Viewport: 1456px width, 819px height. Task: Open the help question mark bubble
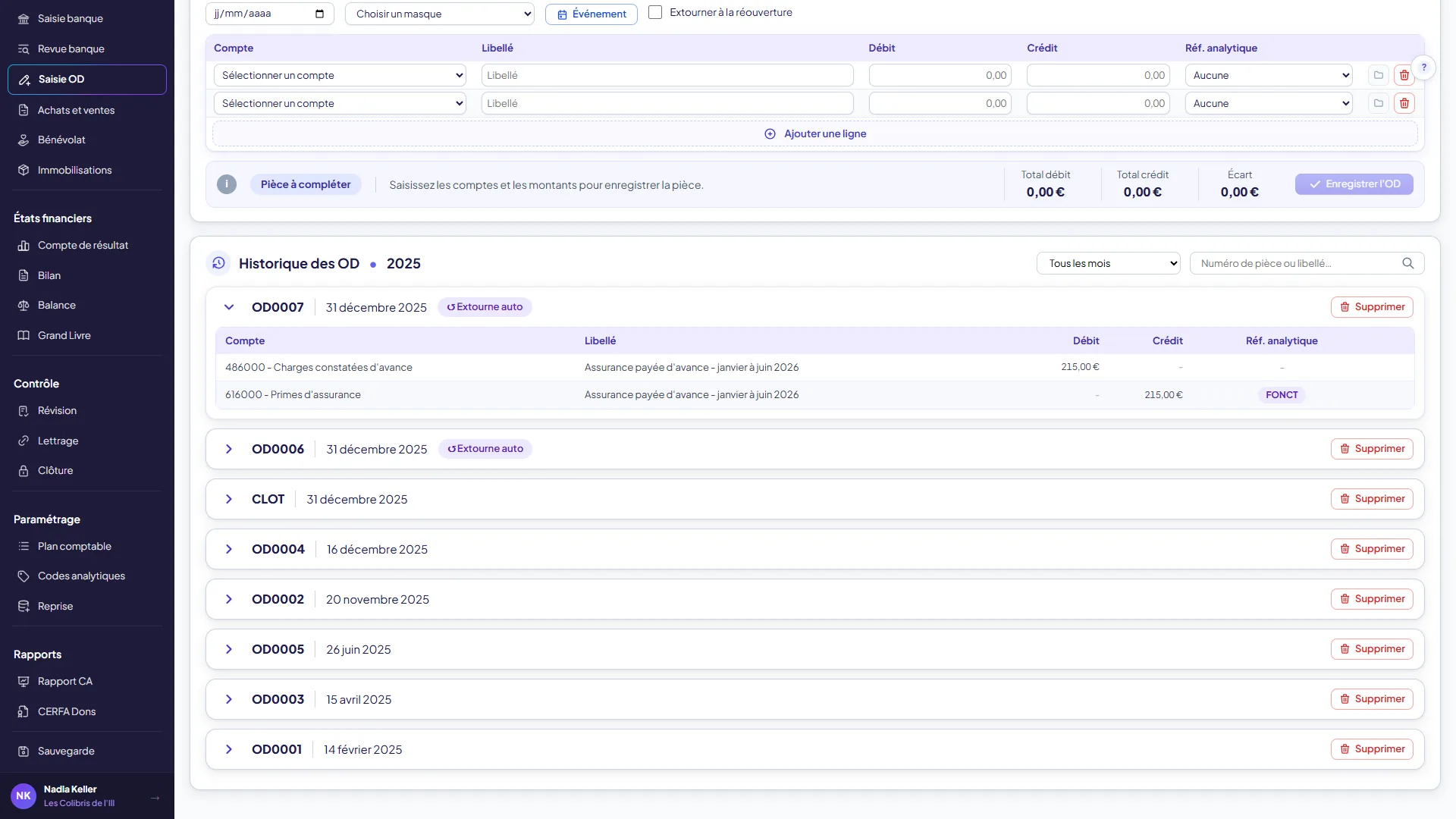[1424, 67]
